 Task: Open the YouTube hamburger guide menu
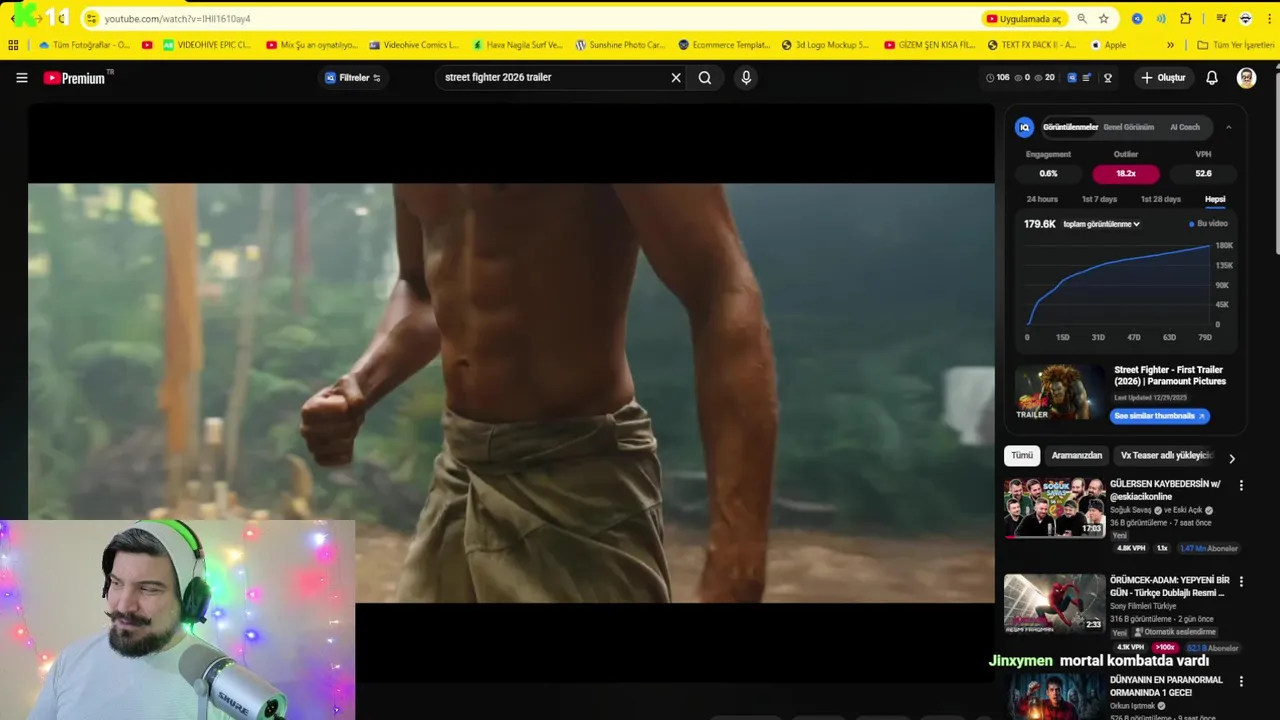click(x=21, y=78)
